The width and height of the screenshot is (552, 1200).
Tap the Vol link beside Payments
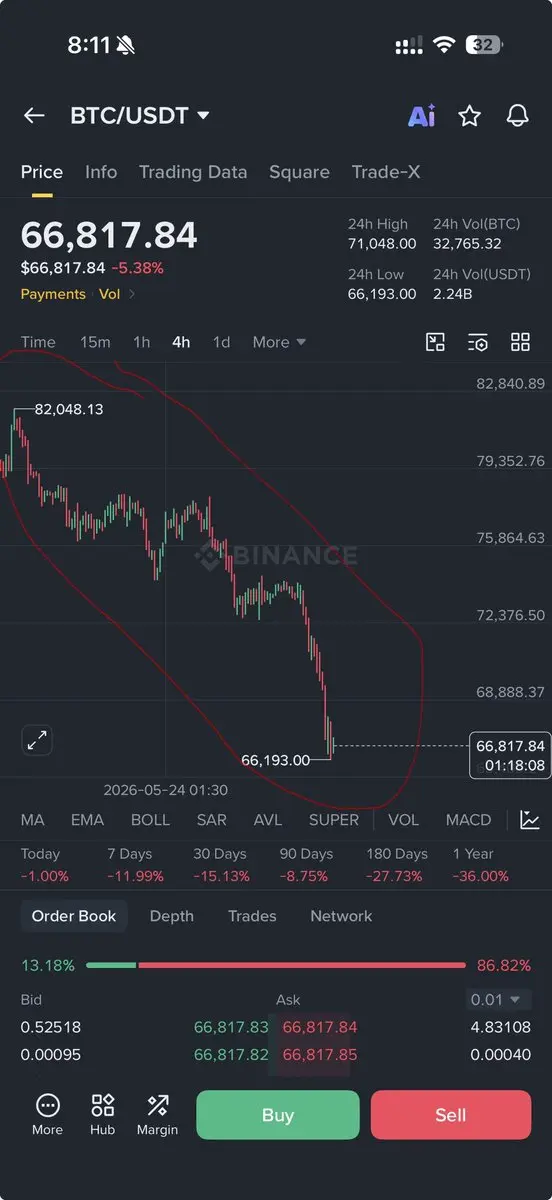(x=109, y=294)
